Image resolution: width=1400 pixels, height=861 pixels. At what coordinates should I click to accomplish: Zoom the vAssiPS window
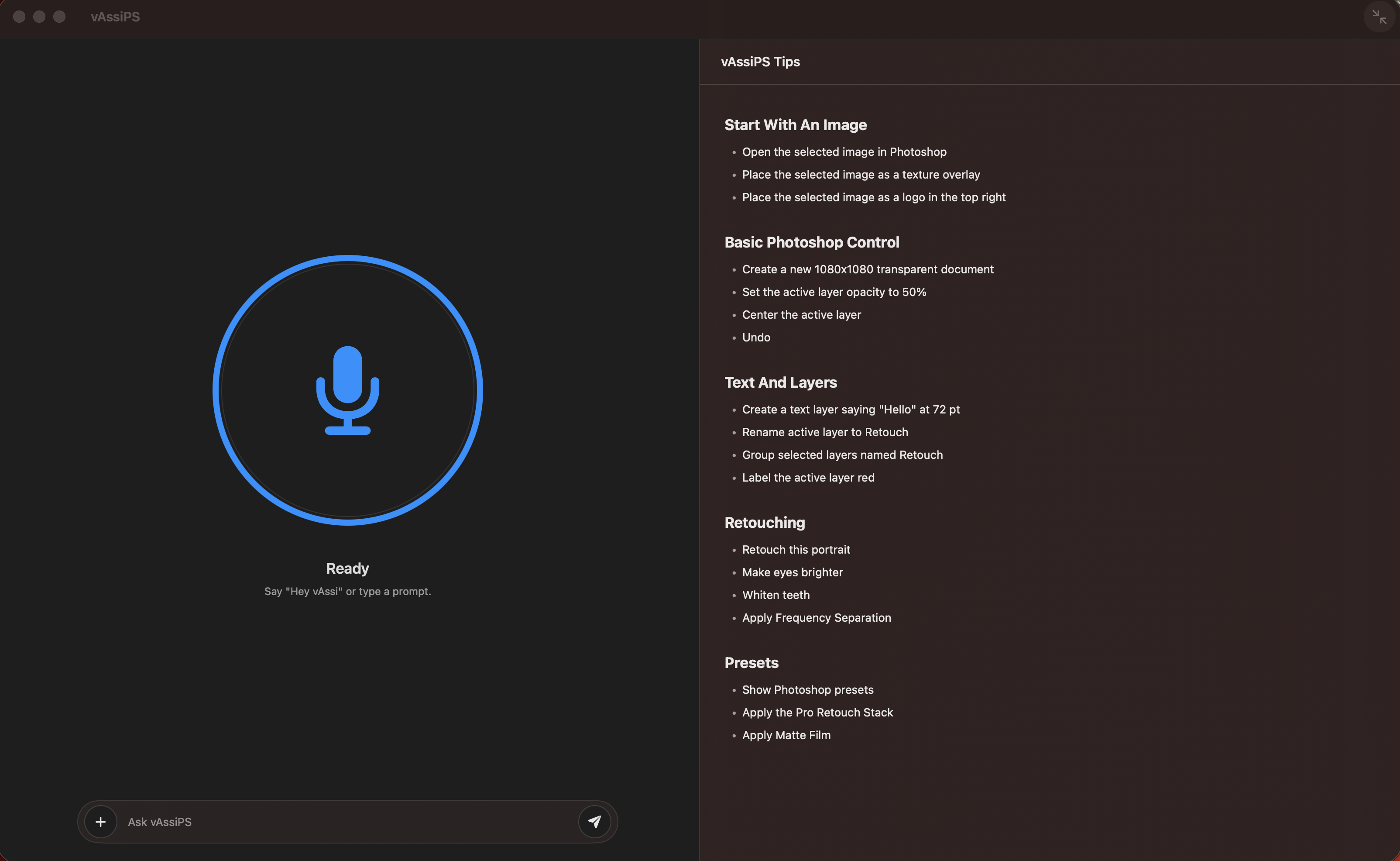click(x=59, y=17)
